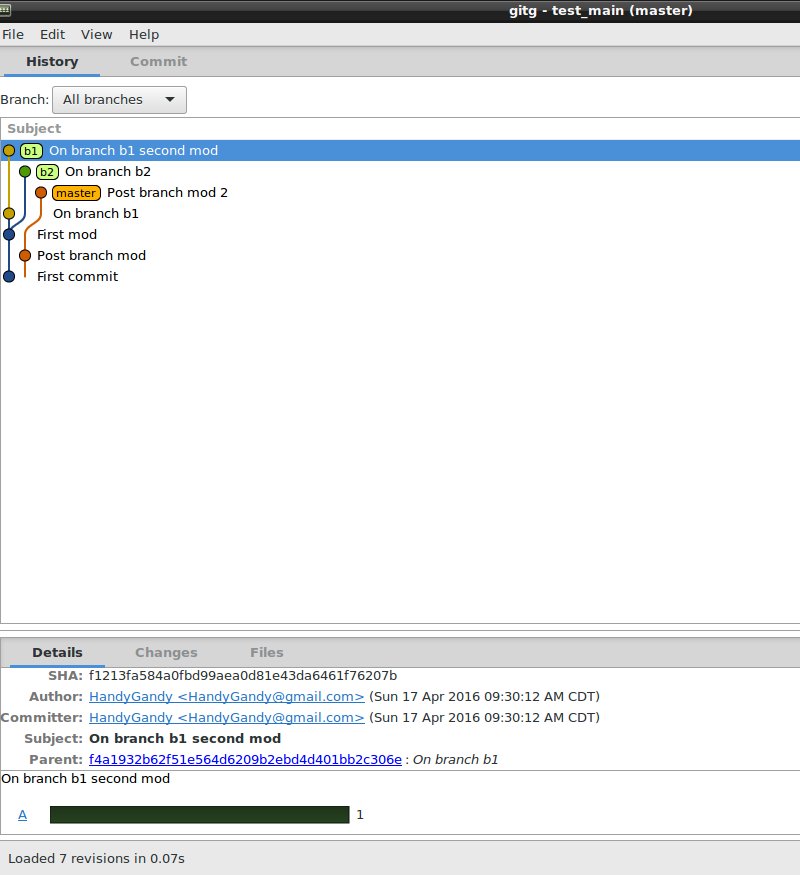This screenshot has height=875, width=800.
Task: Open the Changes tab
Action: (166, 652)
